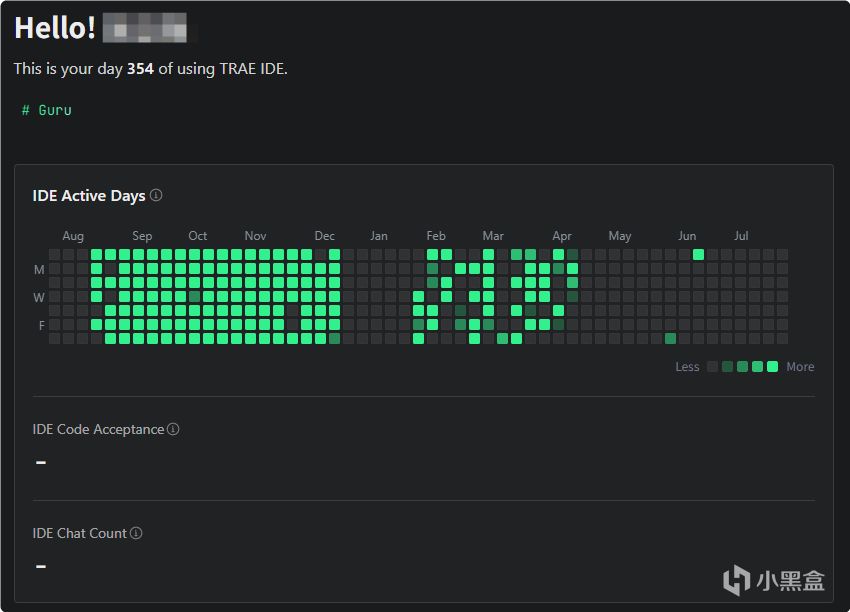Click the 'Less' legend label

point(687,367)
